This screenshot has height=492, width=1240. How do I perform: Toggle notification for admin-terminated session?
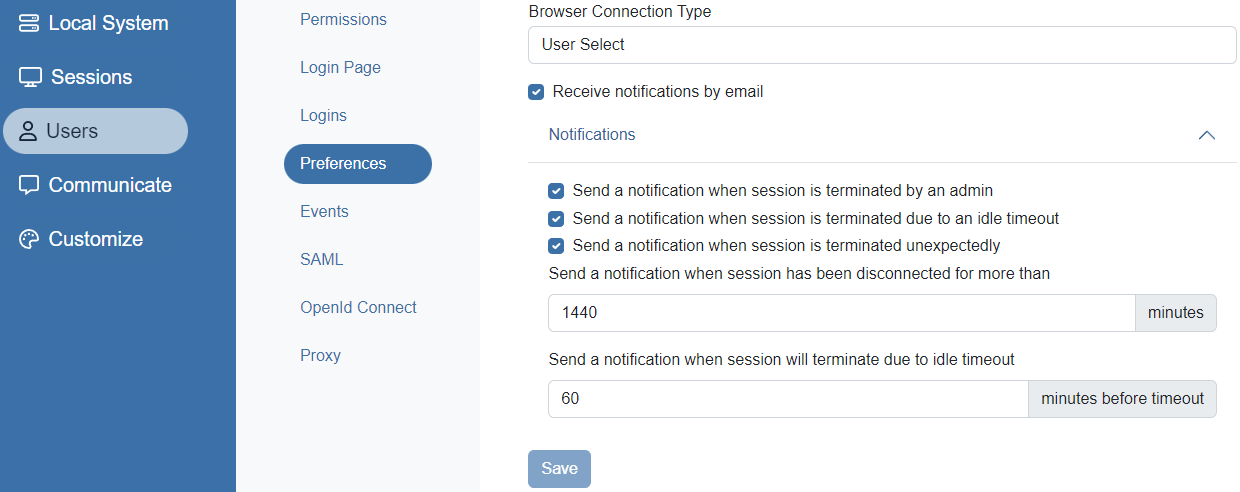(556, 190)
